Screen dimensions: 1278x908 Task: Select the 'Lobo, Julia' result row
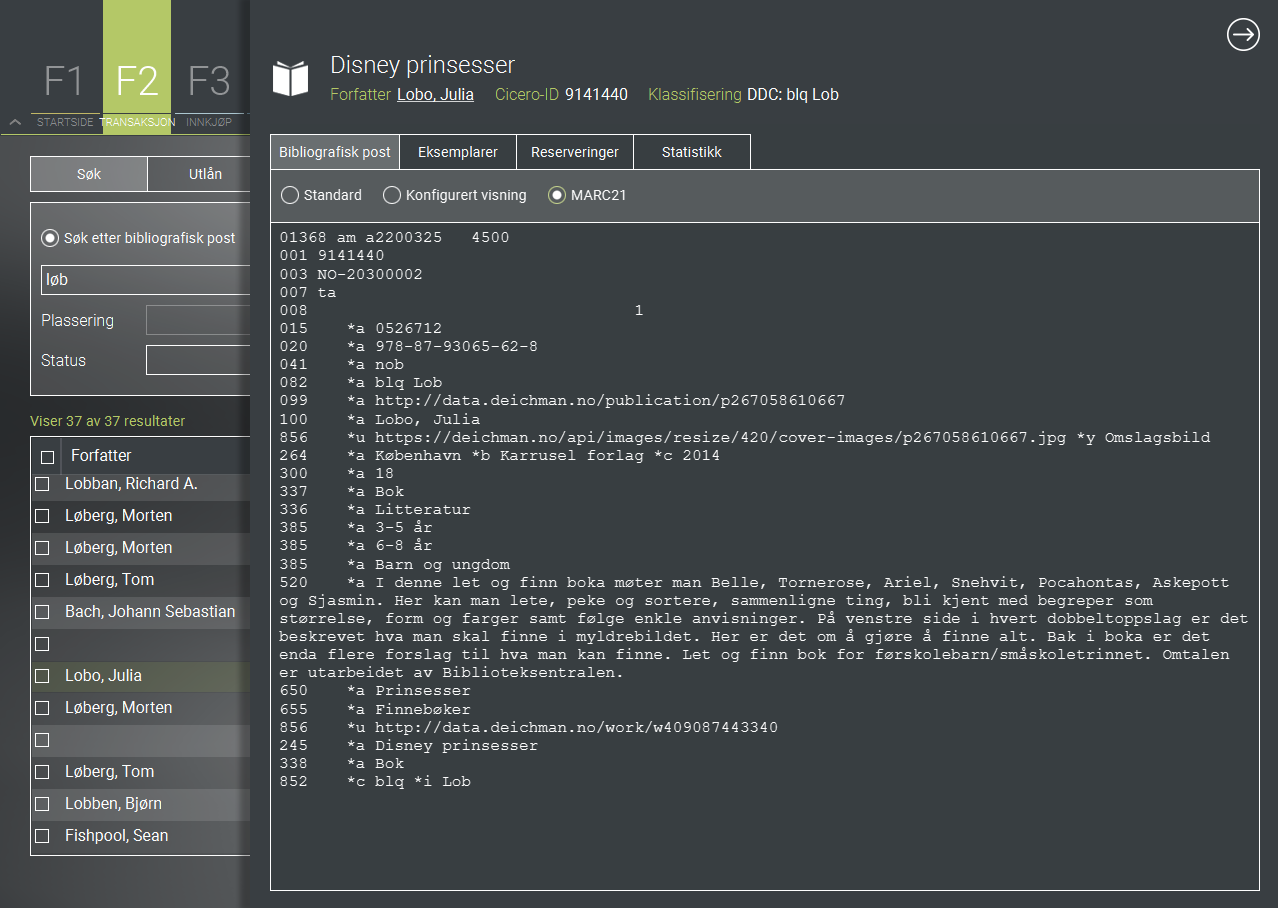(140, 676)
